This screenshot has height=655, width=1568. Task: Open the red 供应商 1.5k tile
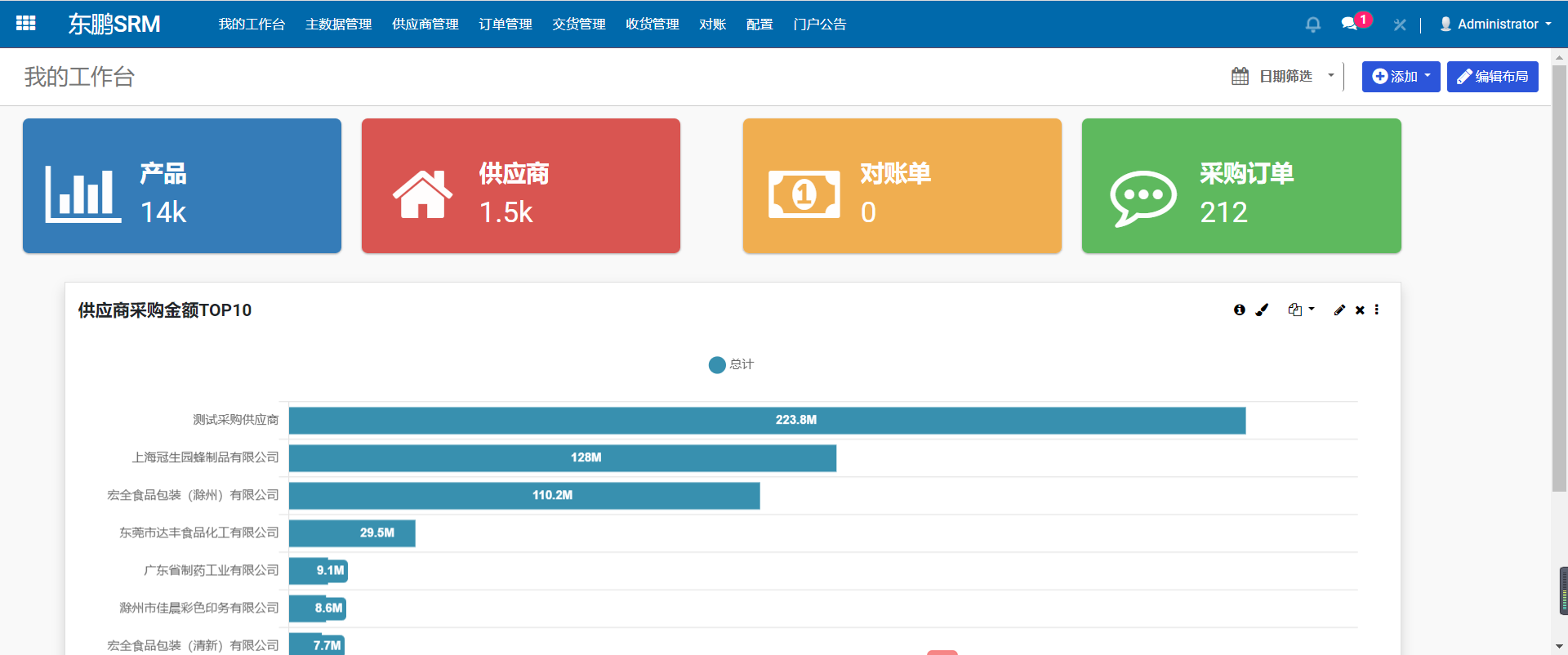coord(521,185)
